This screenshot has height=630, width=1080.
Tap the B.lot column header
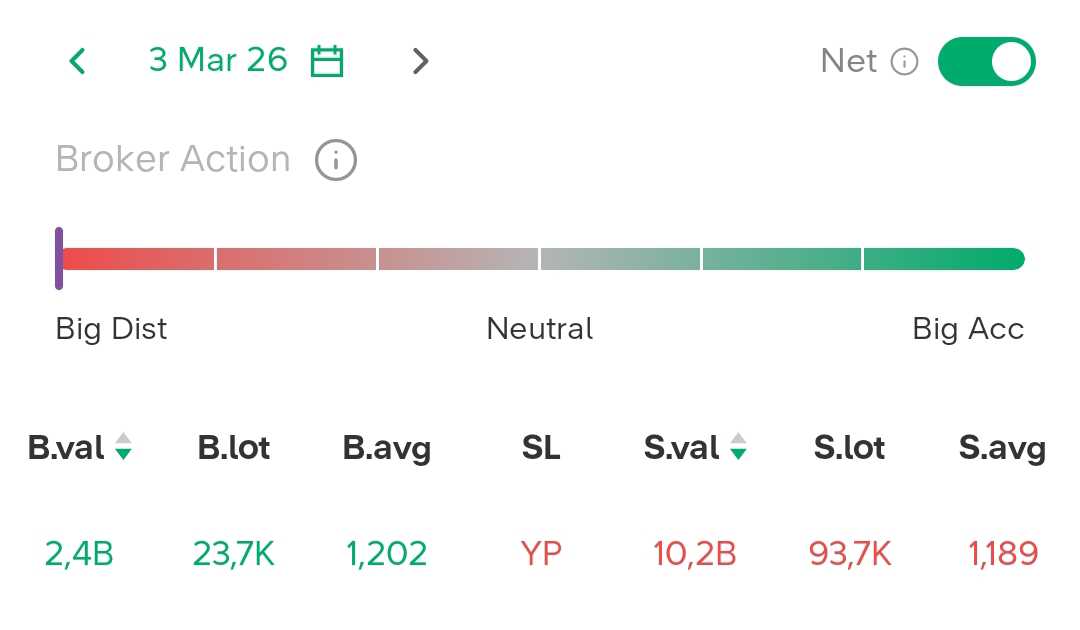tap(234, 448)
